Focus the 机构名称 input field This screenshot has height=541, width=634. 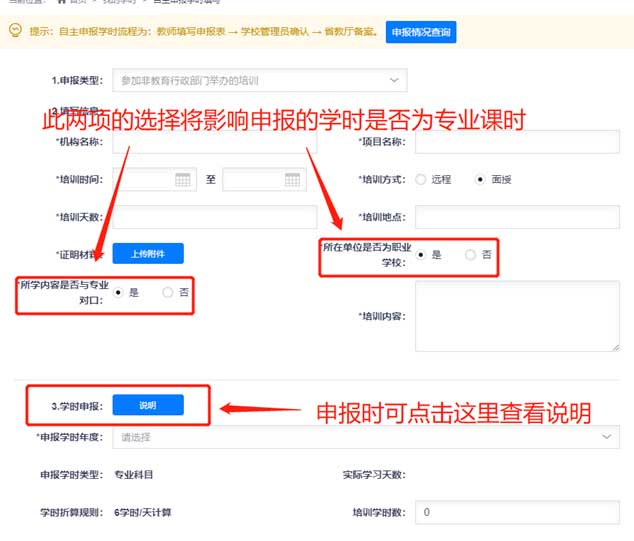click(x=214, y=143)
